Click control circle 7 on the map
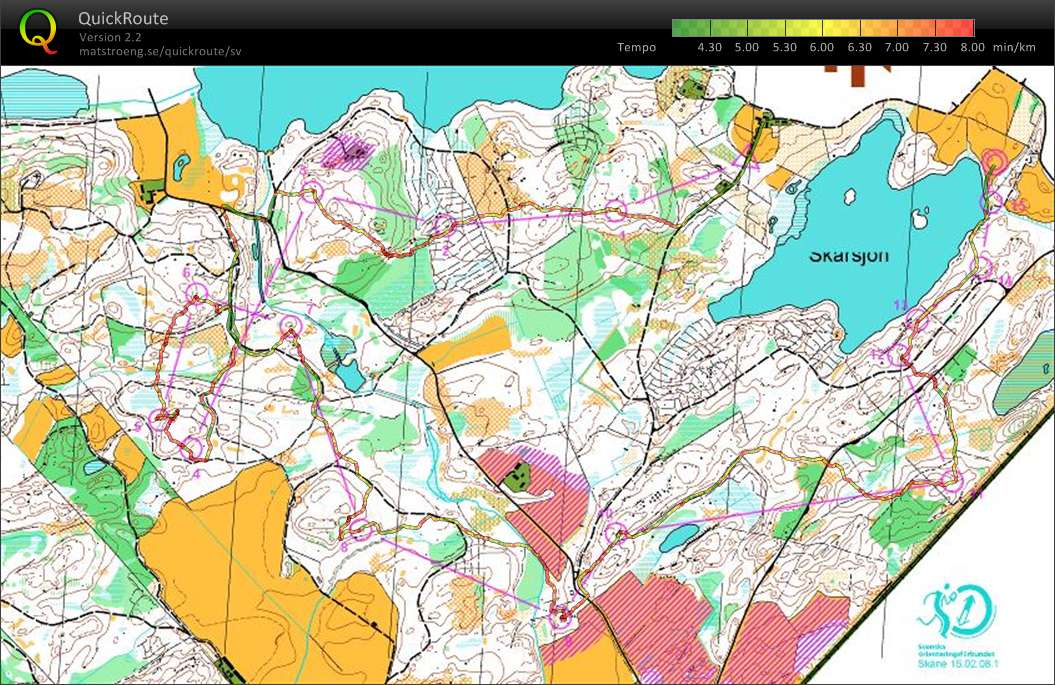This screenshot has width=1055, height=685. pyautogui.click(x=291, y=326)
